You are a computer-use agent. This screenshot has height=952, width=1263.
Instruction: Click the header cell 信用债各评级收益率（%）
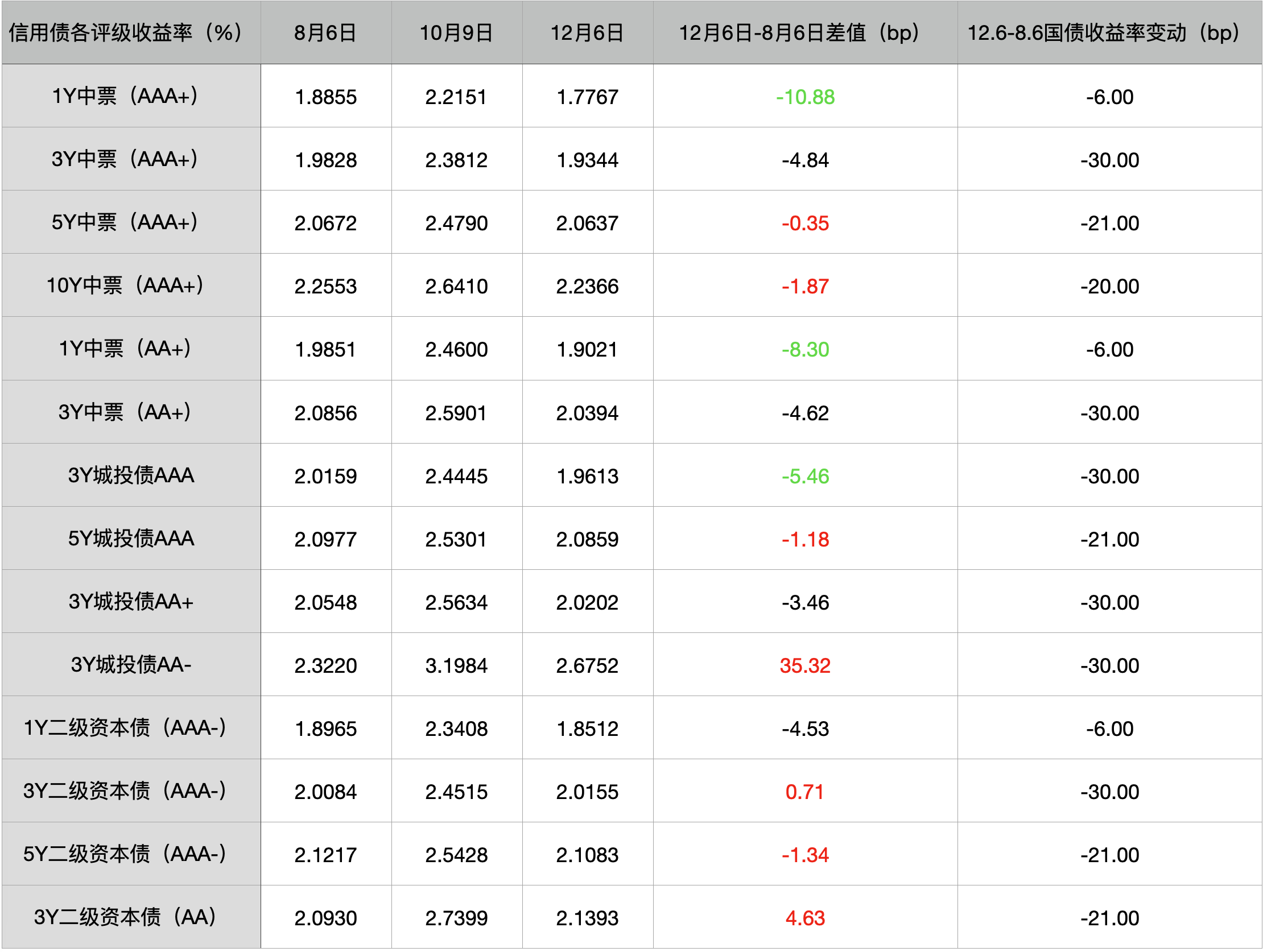pyautogui.click(x=131, y=32)
